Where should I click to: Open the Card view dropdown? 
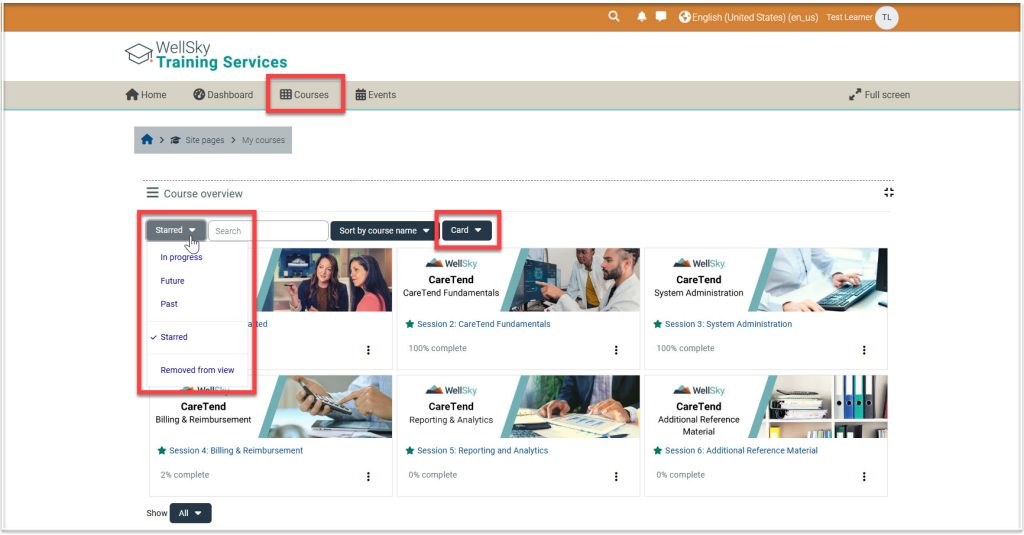[x=466, y=230]
